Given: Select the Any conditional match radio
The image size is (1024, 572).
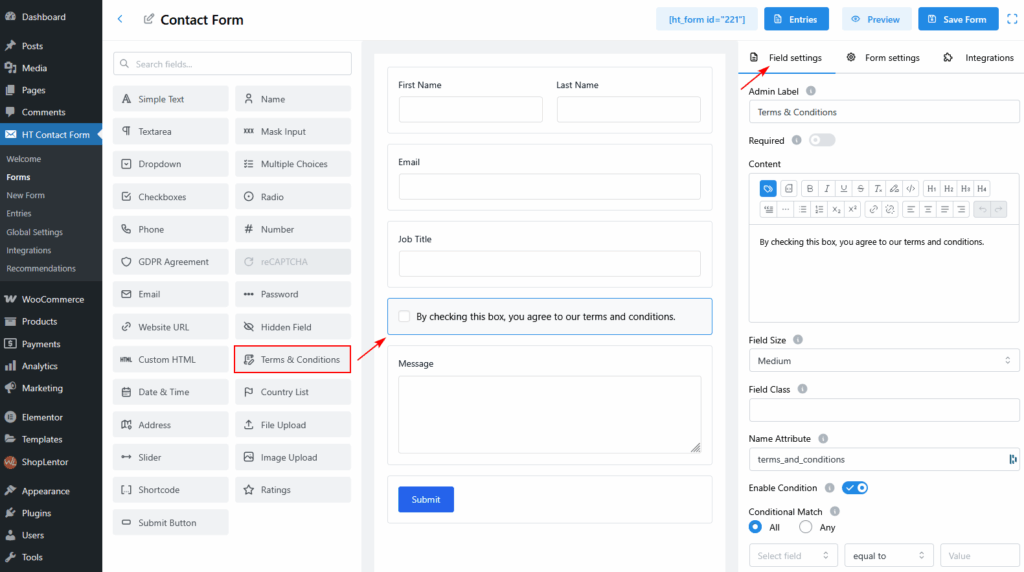Looking at the screenshot, I should 806,527.
